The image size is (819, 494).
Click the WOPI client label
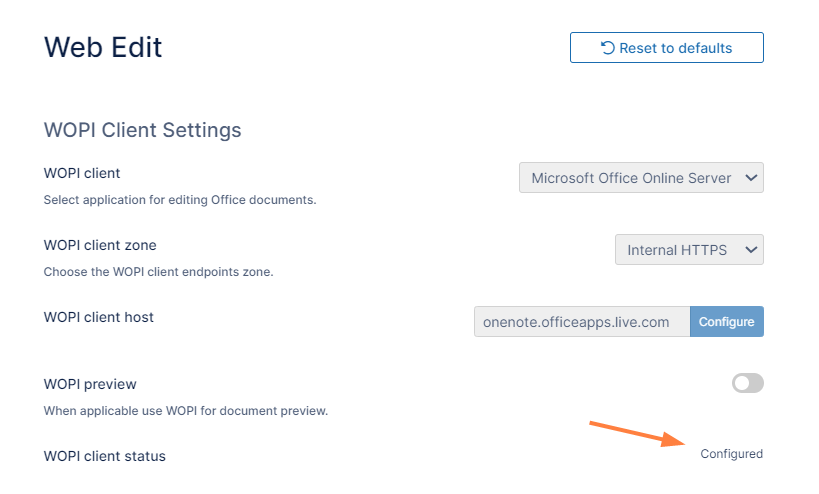(x=82, y=173)
